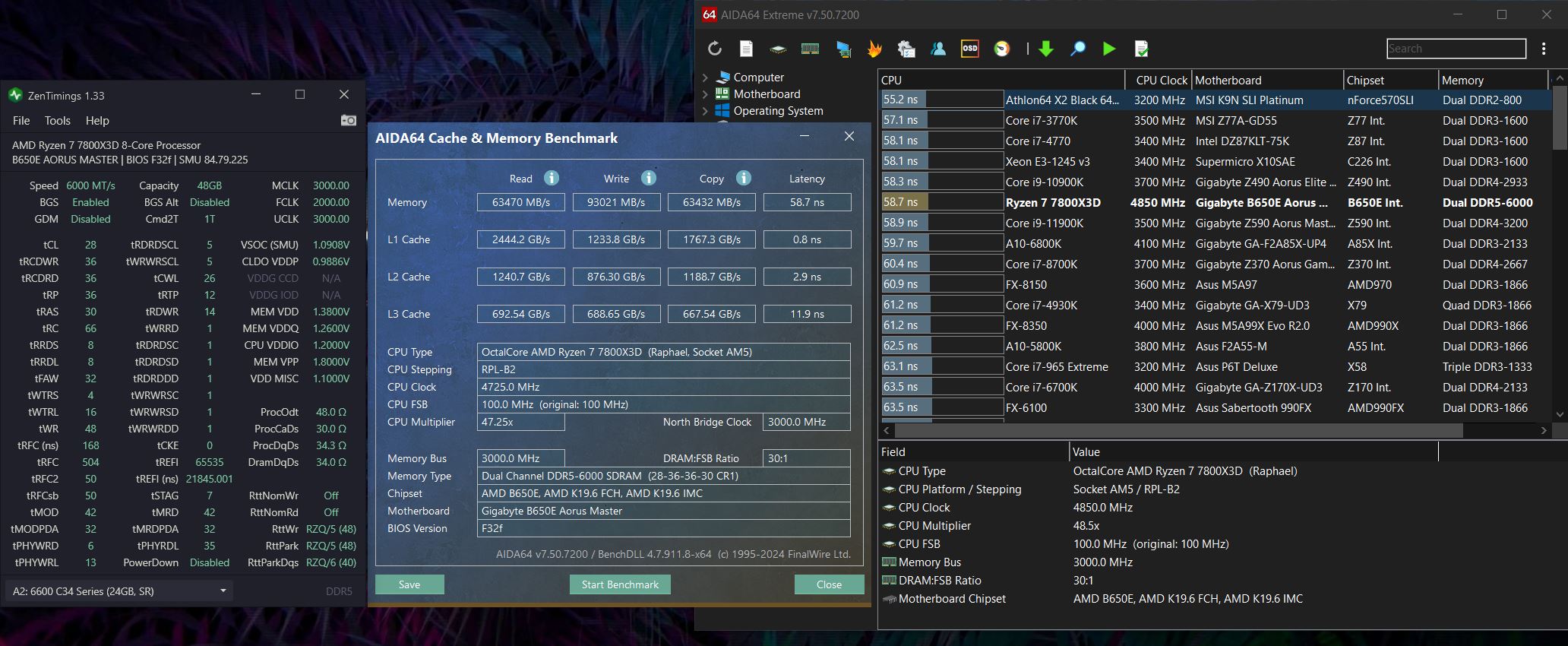The width and height of the screenshot is (1568, 646).
Task: Click the info icon next to Read
Action: (x=552, y=178)
